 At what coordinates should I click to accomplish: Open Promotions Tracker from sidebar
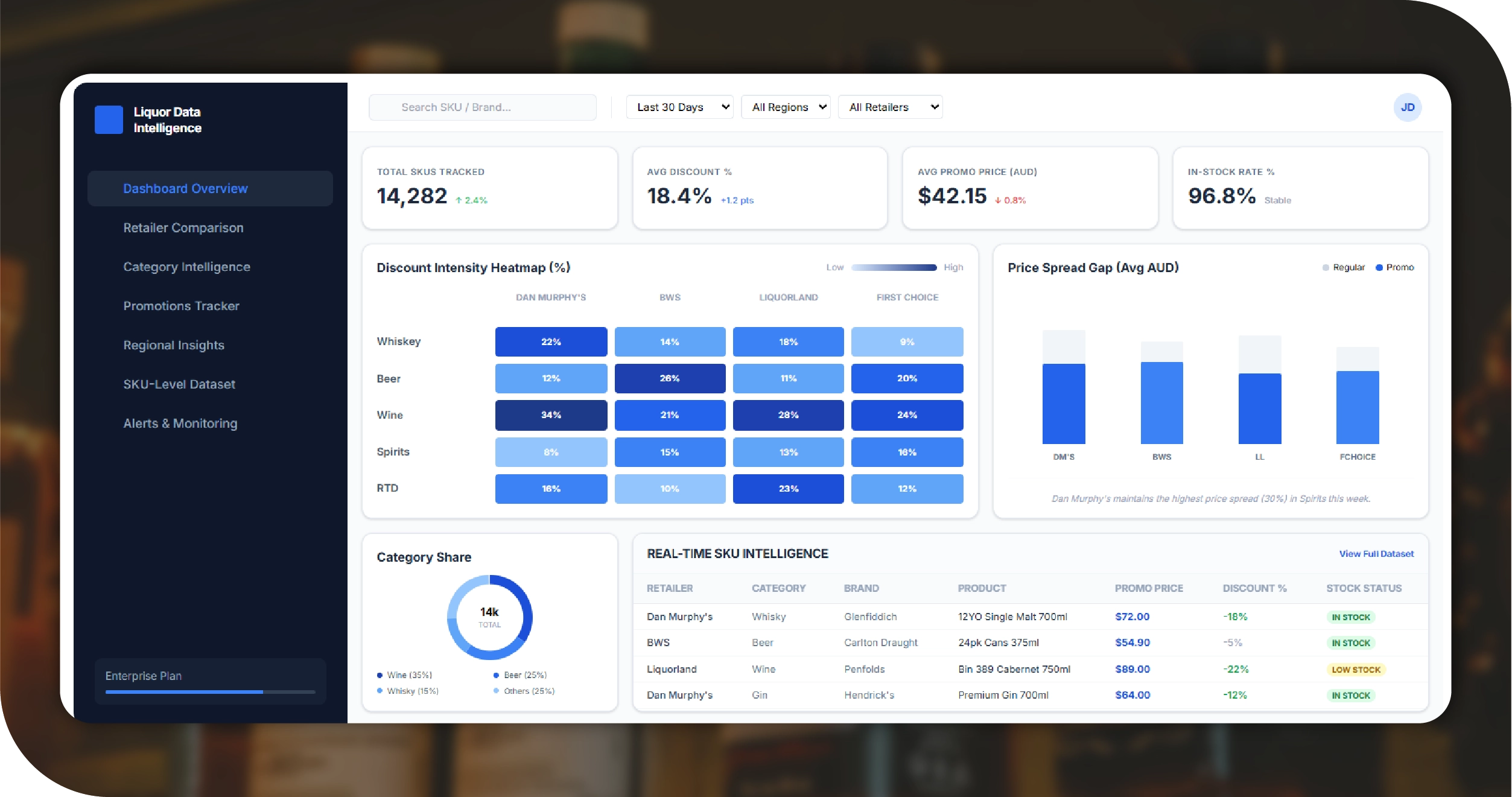(181, 306)
